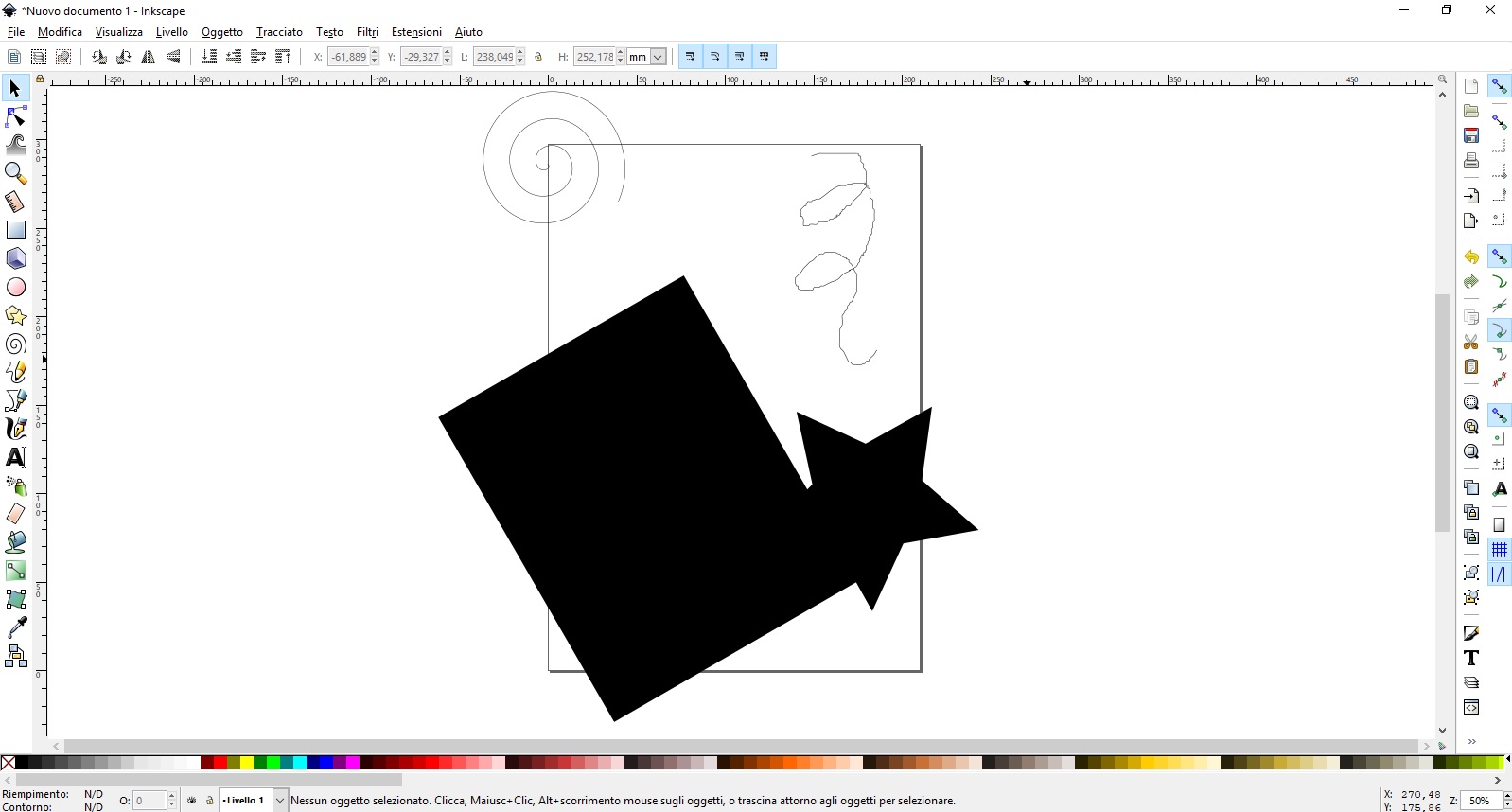Select the Spiral tool
Image resolution: width=1512 pixels, height=812 pixels.
point(15,344)
